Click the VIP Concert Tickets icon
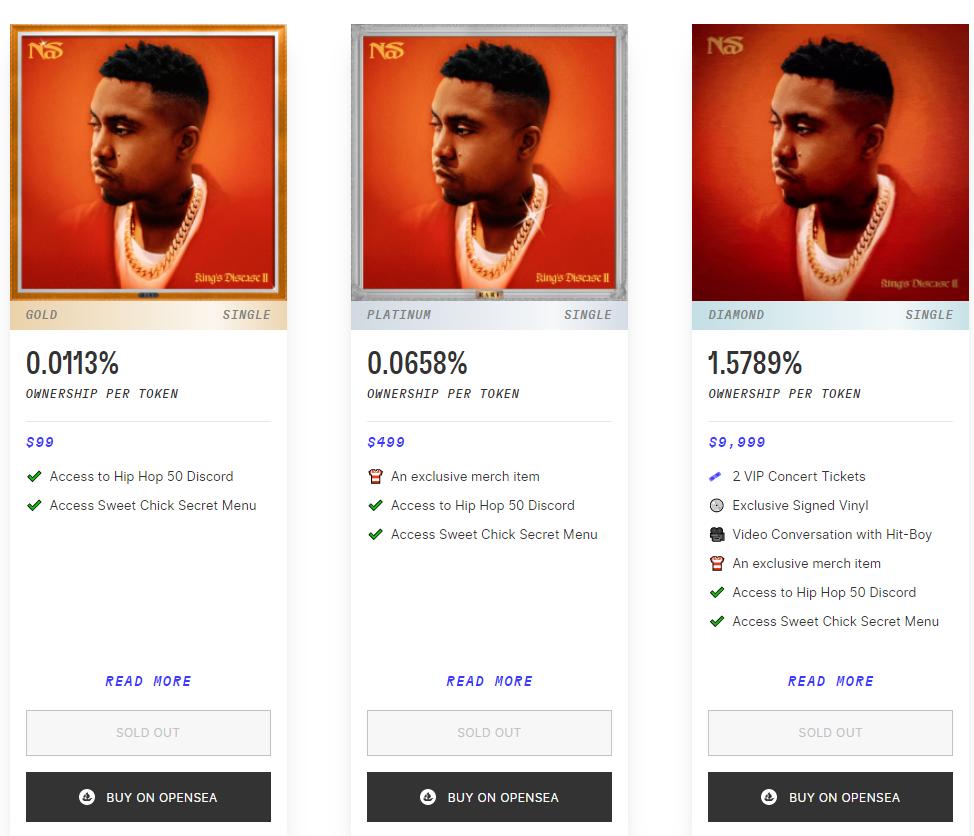Image resolution: width=974 pixels, height=836 pixels. tap(716, 476)
